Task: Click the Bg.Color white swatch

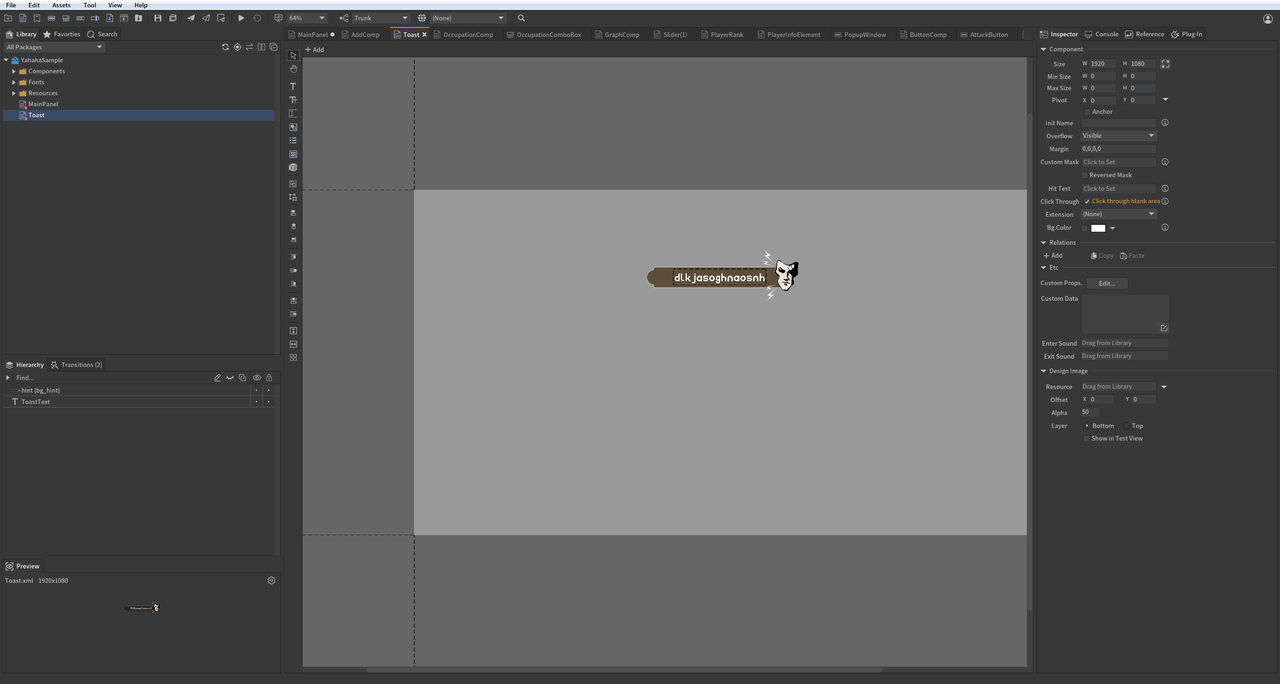Action: (1097, 228)
